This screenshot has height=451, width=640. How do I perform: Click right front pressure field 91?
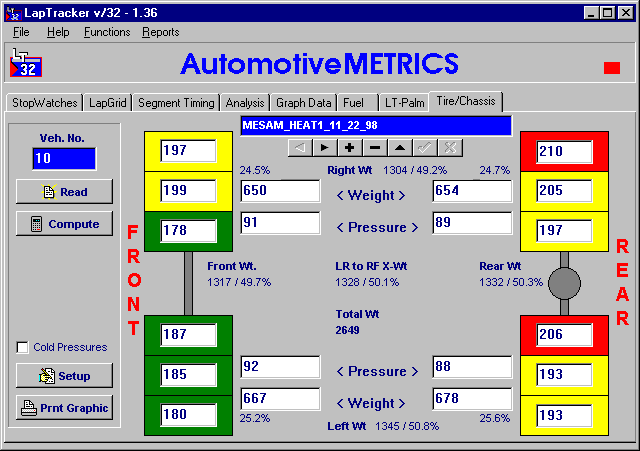tap(280, 223)
